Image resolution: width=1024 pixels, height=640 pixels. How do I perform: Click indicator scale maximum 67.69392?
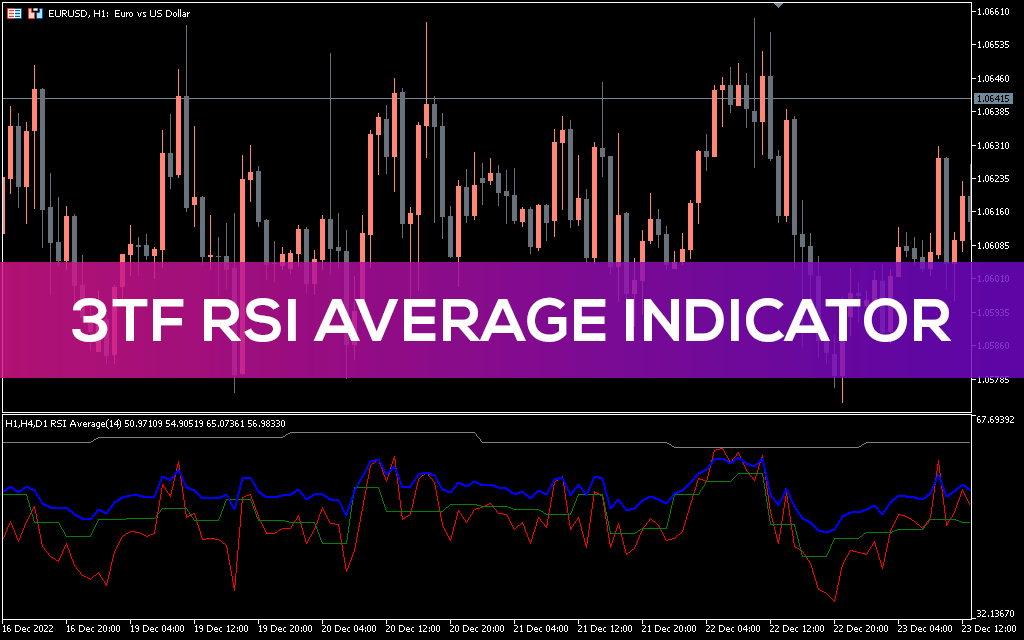click(997, 421)
